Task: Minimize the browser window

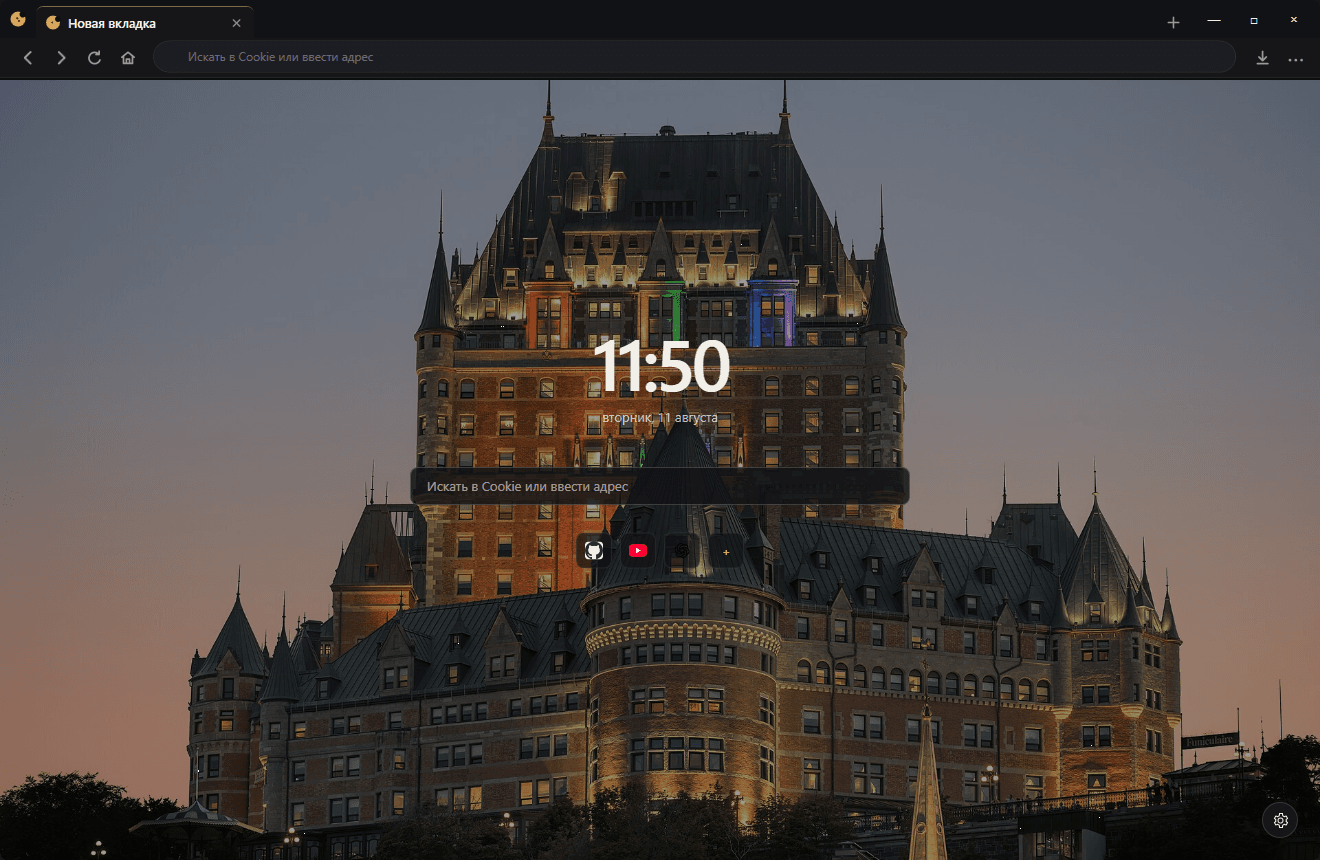Action: 1214,21
